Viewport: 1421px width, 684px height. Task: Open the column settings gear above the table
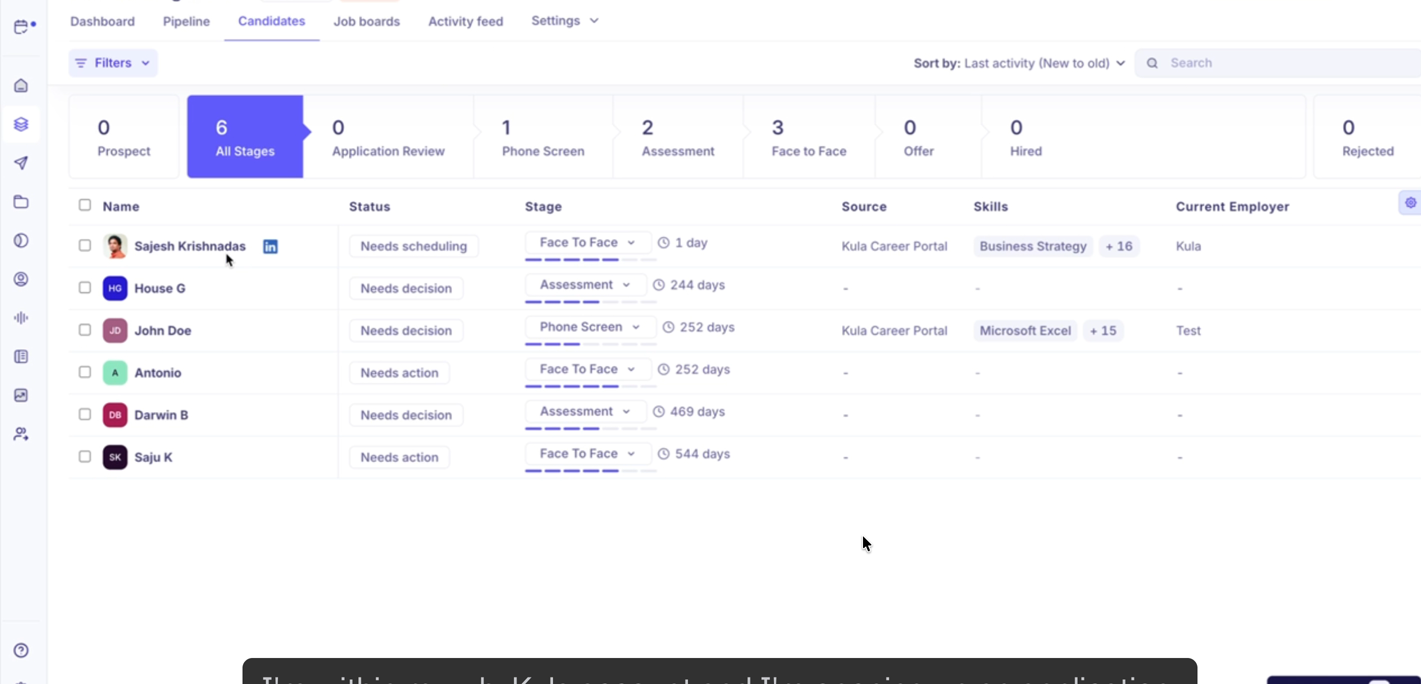1409,202
